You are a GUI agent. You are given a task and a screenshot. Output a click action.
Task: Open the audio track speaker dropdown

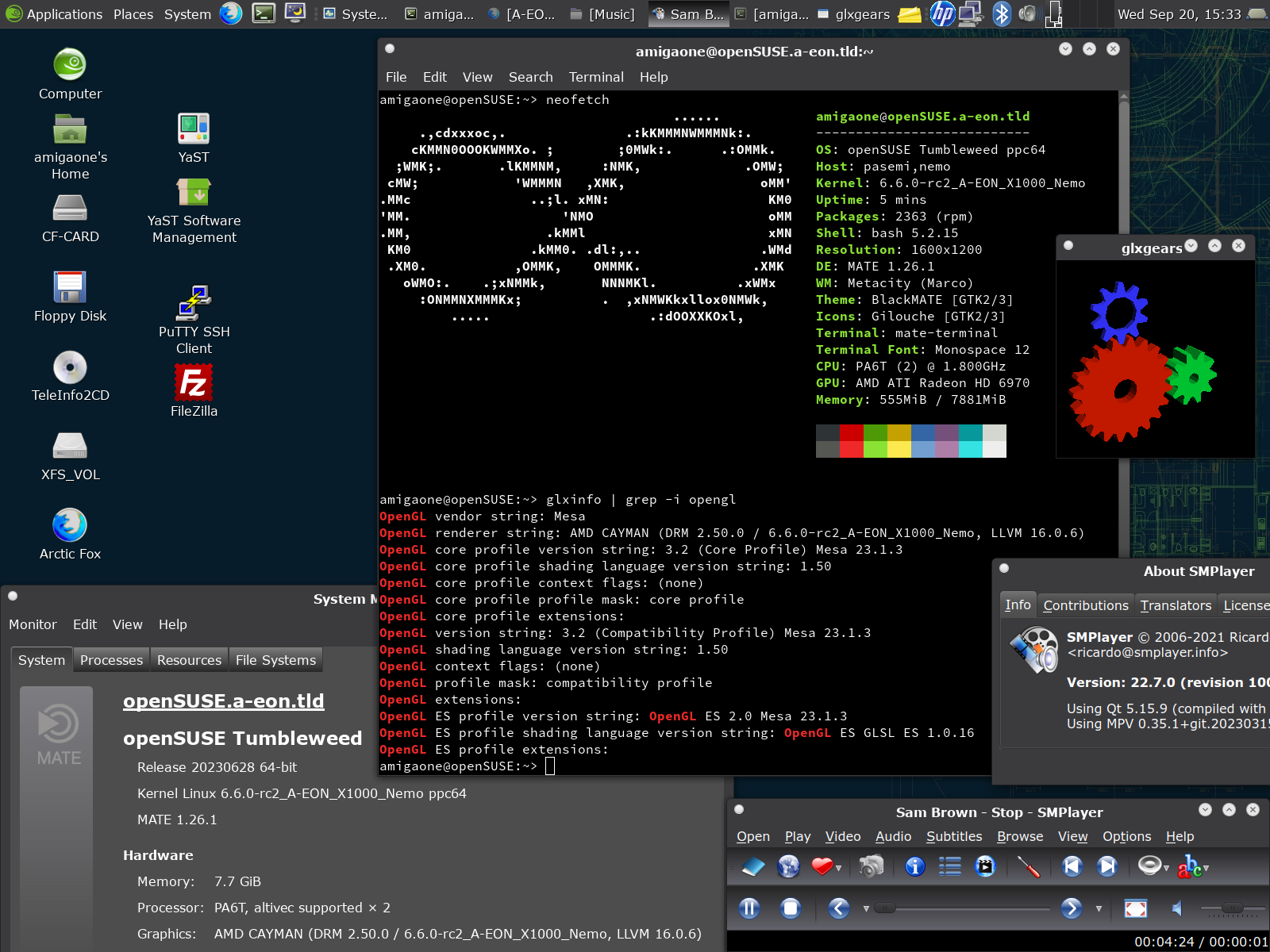(x=1166, y=869)
